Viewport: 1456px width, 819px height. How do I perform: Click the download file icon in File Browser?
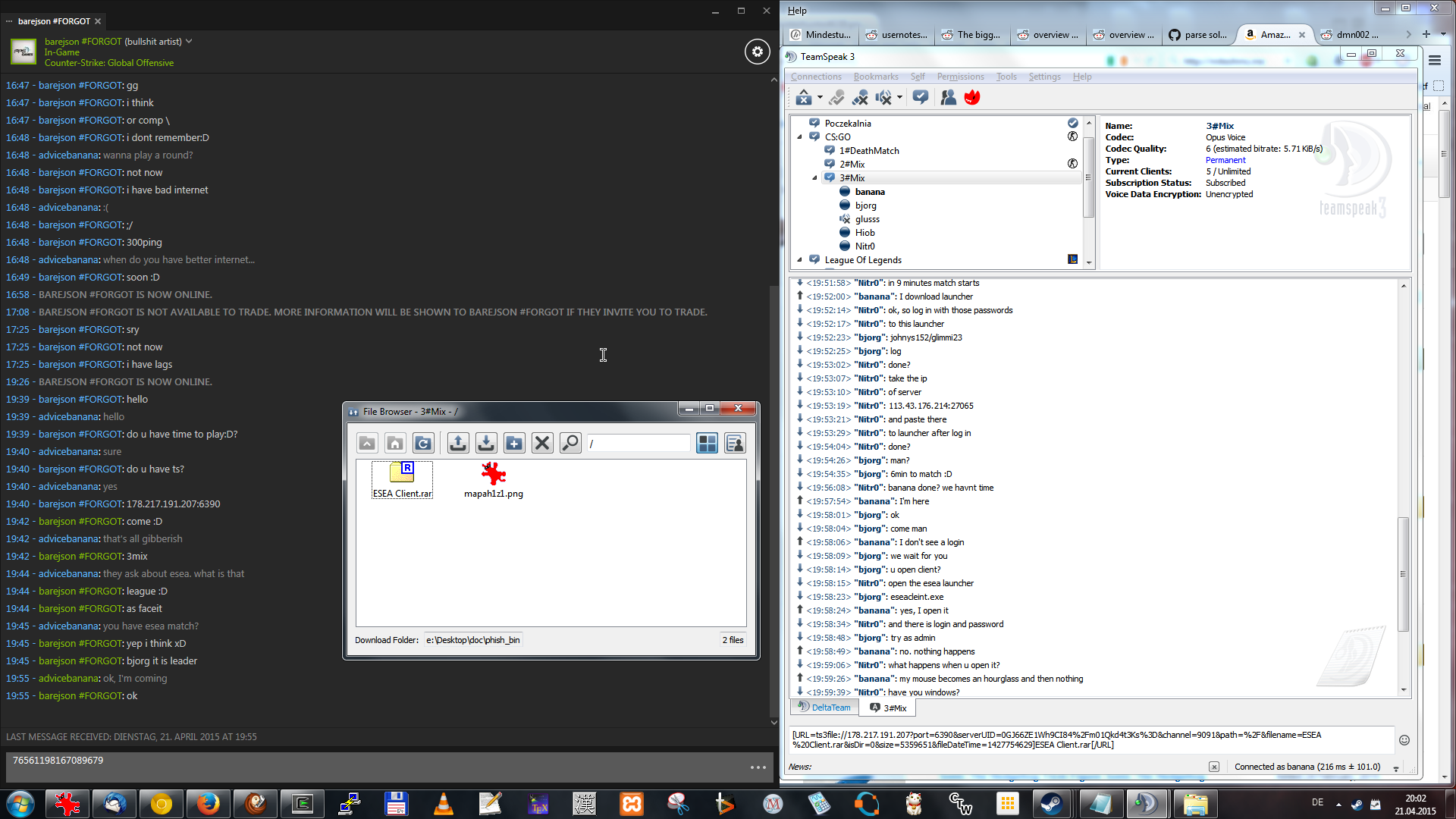(x=486, y=443)
